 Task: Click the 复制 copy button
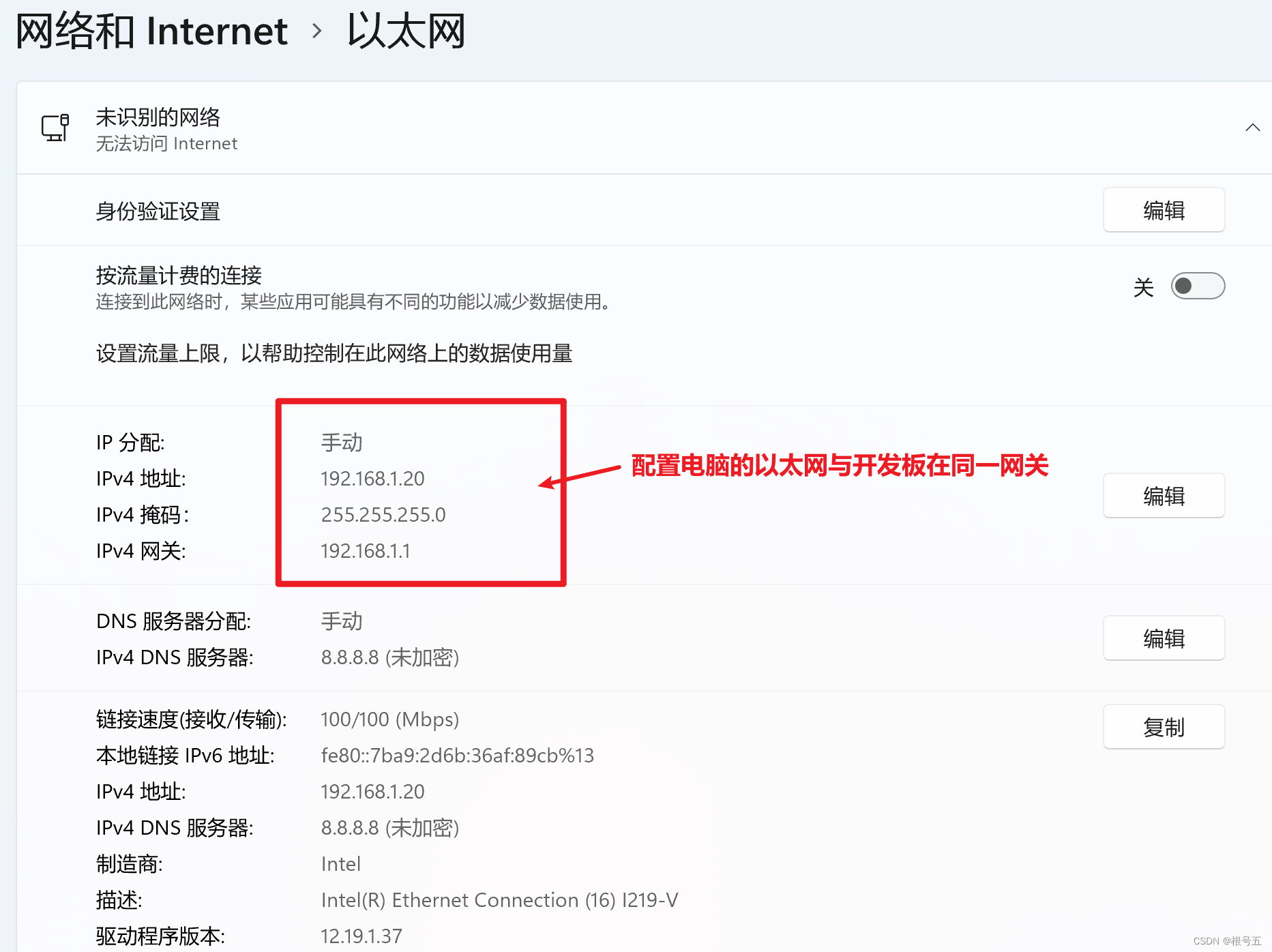click(x=1164, y=727)
